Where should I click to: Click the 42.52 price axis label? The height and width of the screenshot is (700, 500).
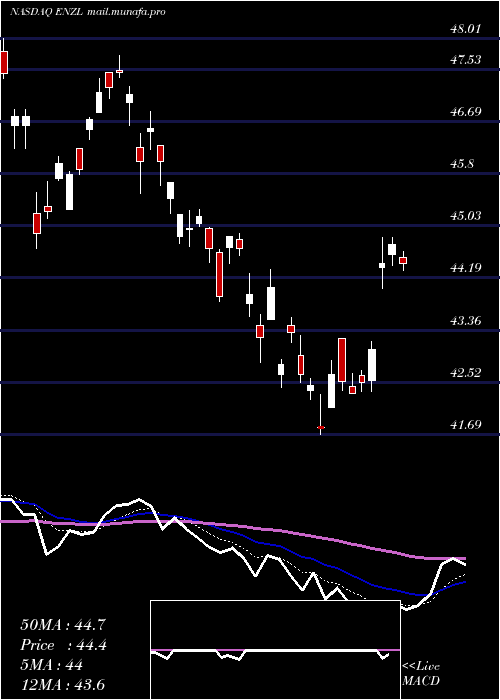(466, 372)
